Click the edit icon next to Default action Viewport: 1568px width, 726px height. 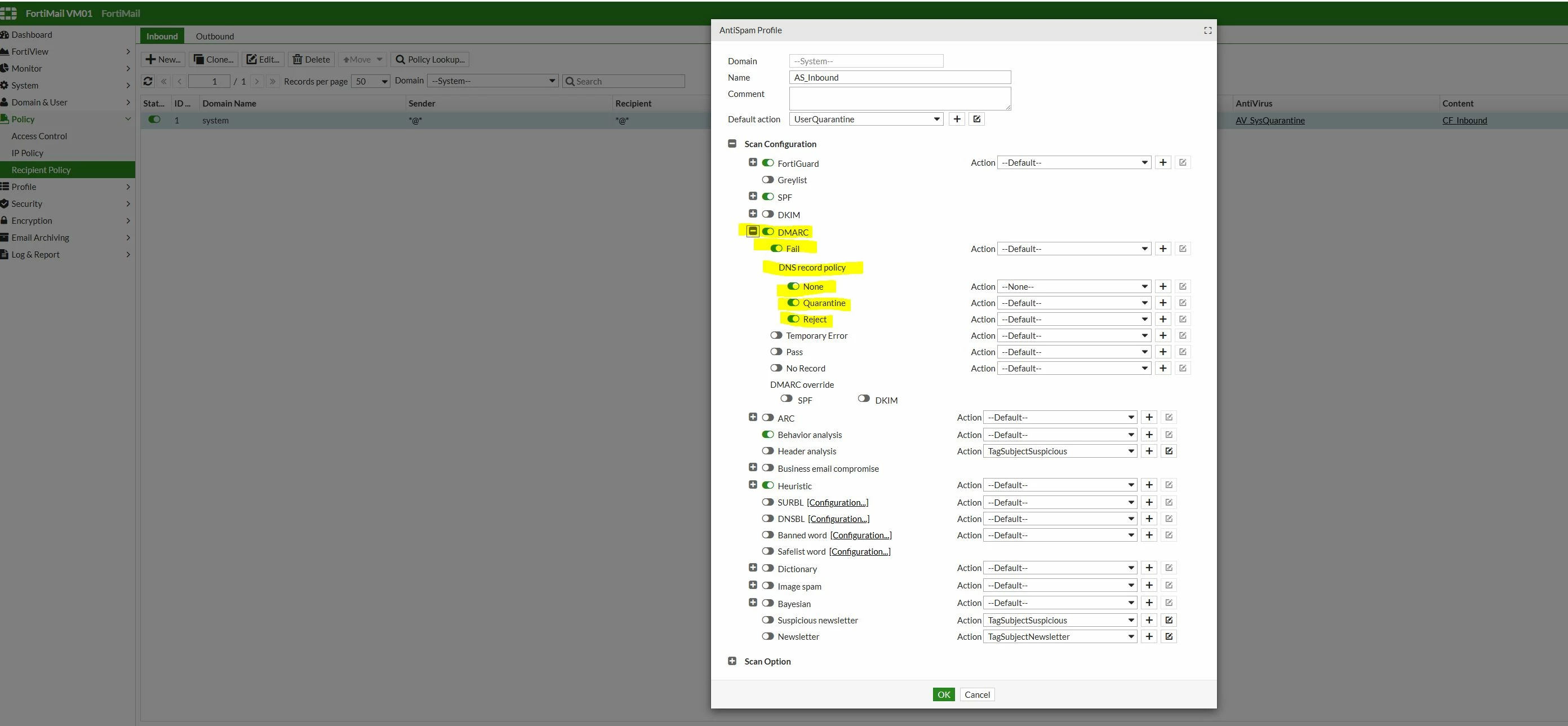977,119
